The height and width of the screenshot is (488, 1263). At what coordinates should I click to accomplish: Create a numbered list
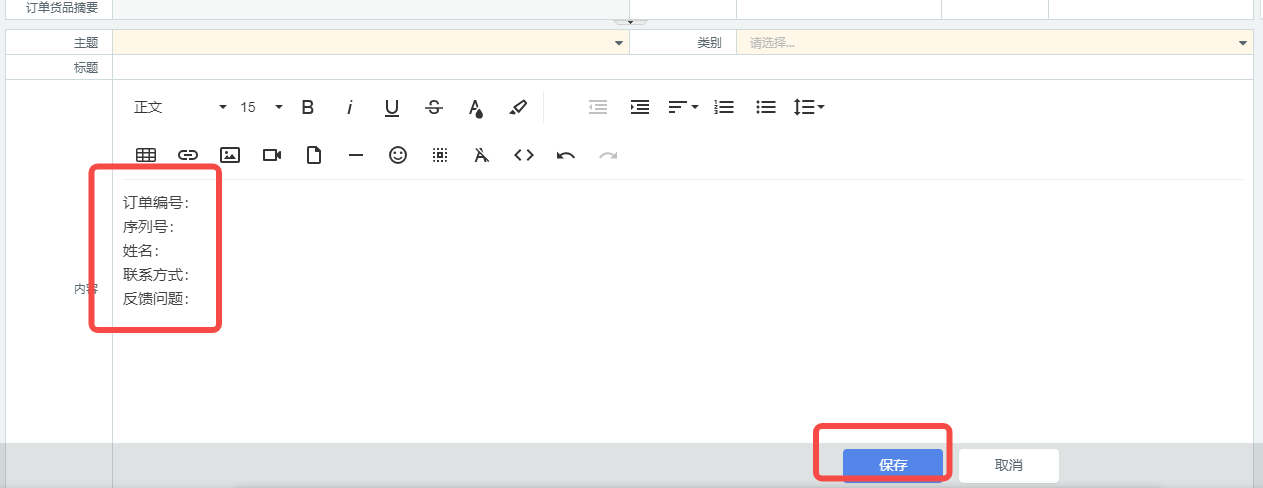point(724,107)
